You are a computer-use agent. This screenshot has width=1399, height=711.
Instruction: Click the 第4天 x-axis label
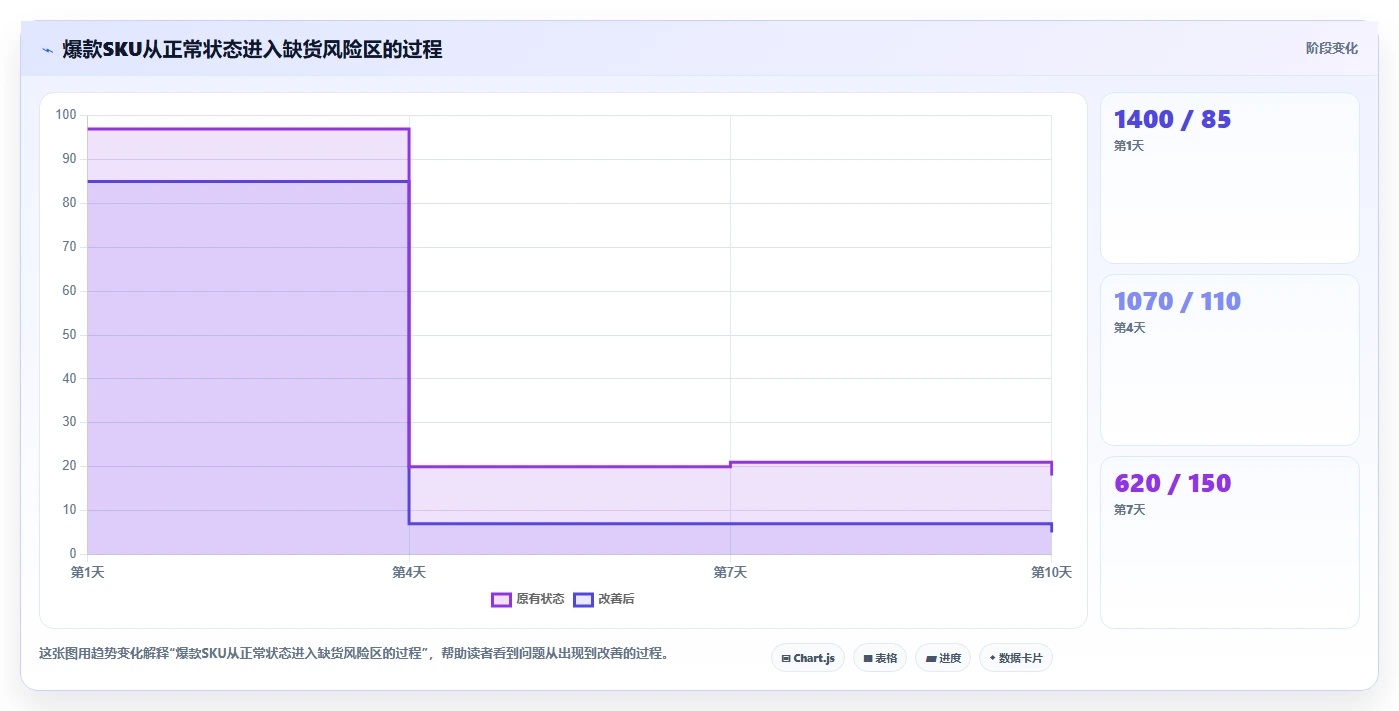[409, 572]
